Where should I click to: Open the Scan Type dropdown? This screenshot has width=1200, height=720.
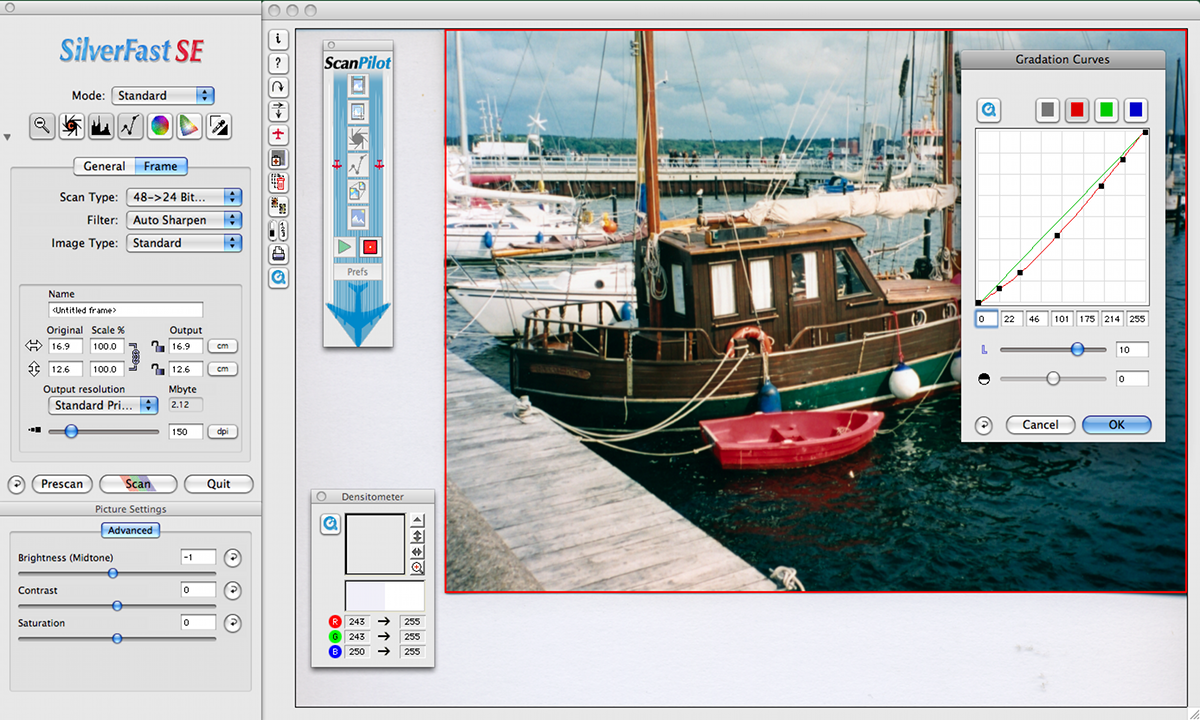[x=184, y=198]
